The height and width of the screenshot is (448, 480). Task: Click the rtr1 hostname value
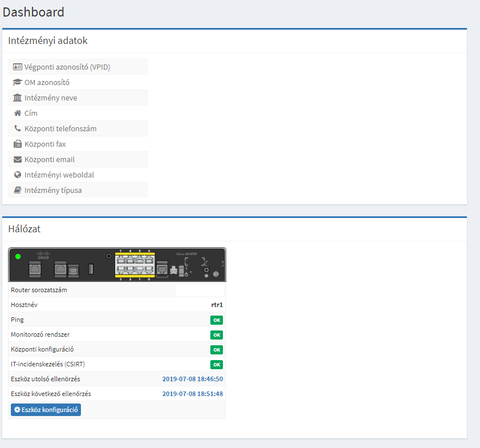pos(217,305)
